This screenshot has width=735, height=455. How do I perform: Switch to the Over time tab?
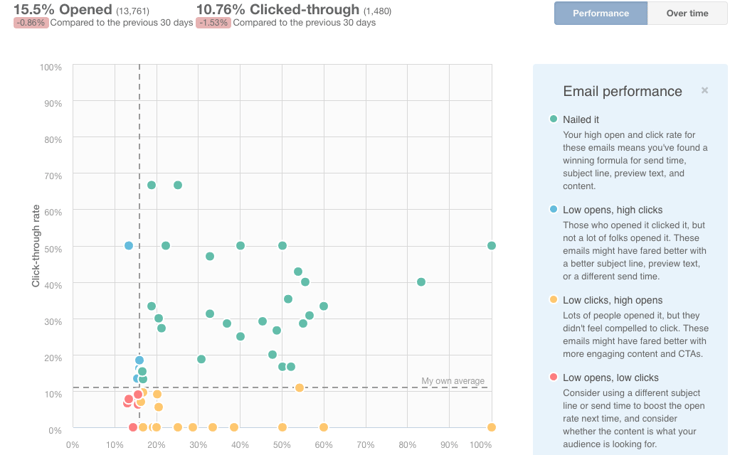pos(687,13)
